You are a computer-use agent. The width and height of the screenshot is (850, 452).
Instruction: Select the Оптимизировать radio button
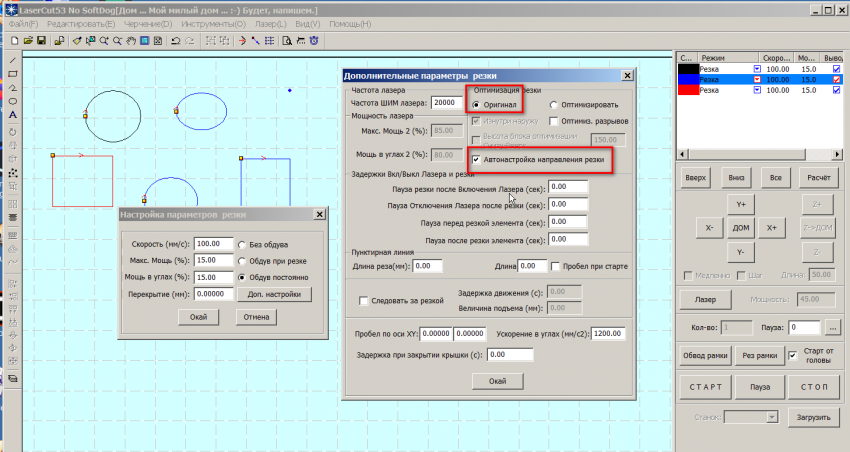click(x=553, y=104)
